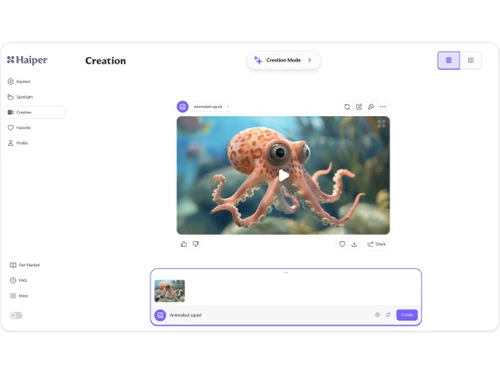The width and height of the screenshot is (500, 375).
Task: Click the sparkle icon in Creation Mode
Action: pyautogui.click(x=258, y=60)
